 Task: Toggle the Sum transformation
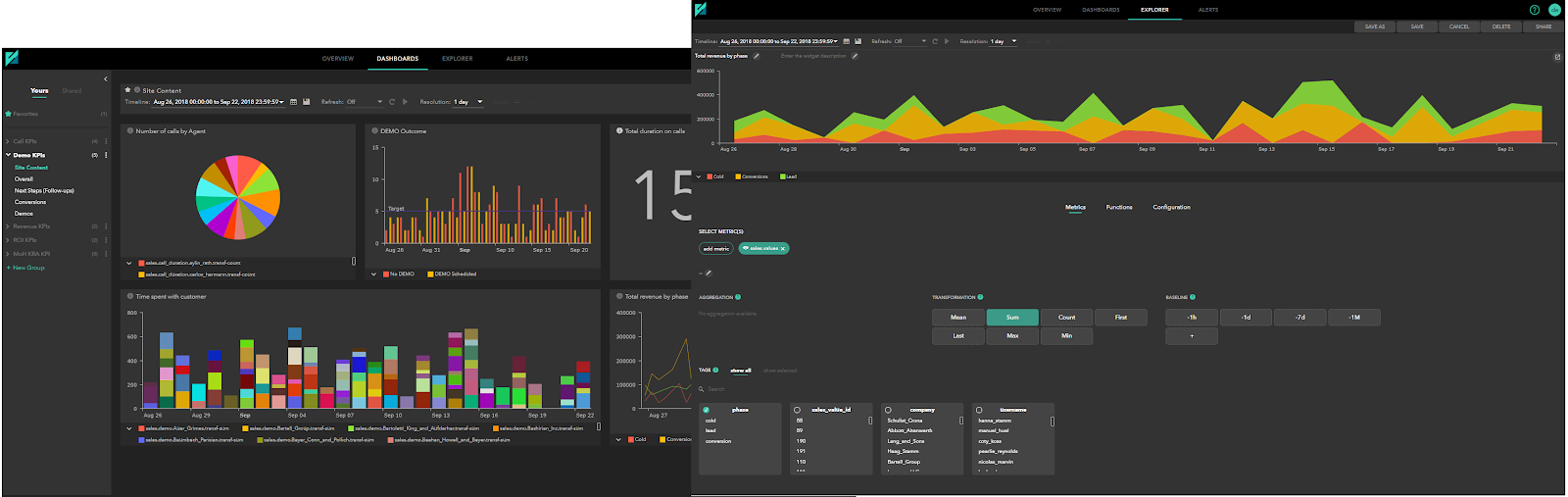pos(1012,318)
